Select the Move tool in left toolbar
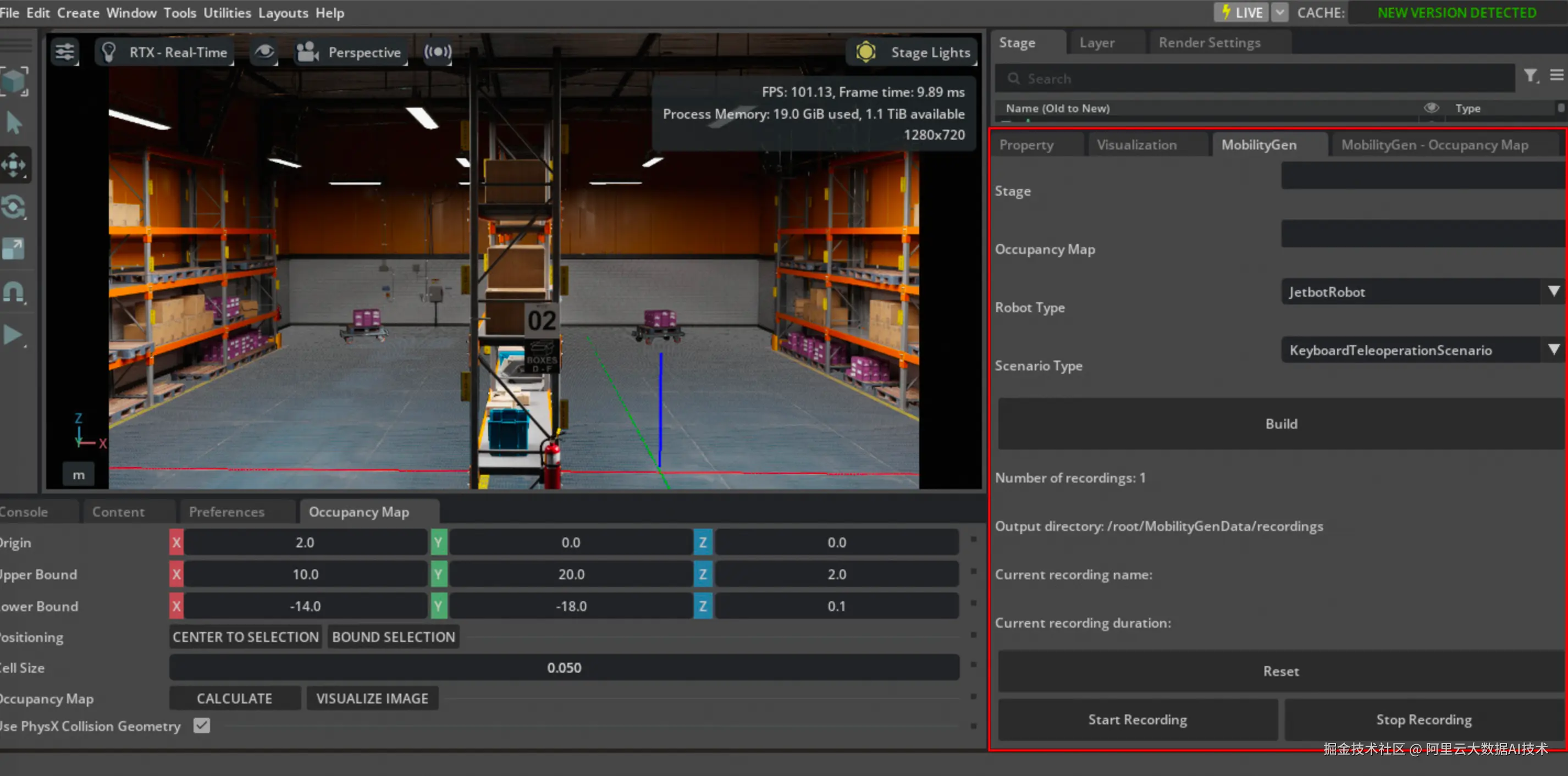This screenshot has width=1568, height=776. point(14,164)
